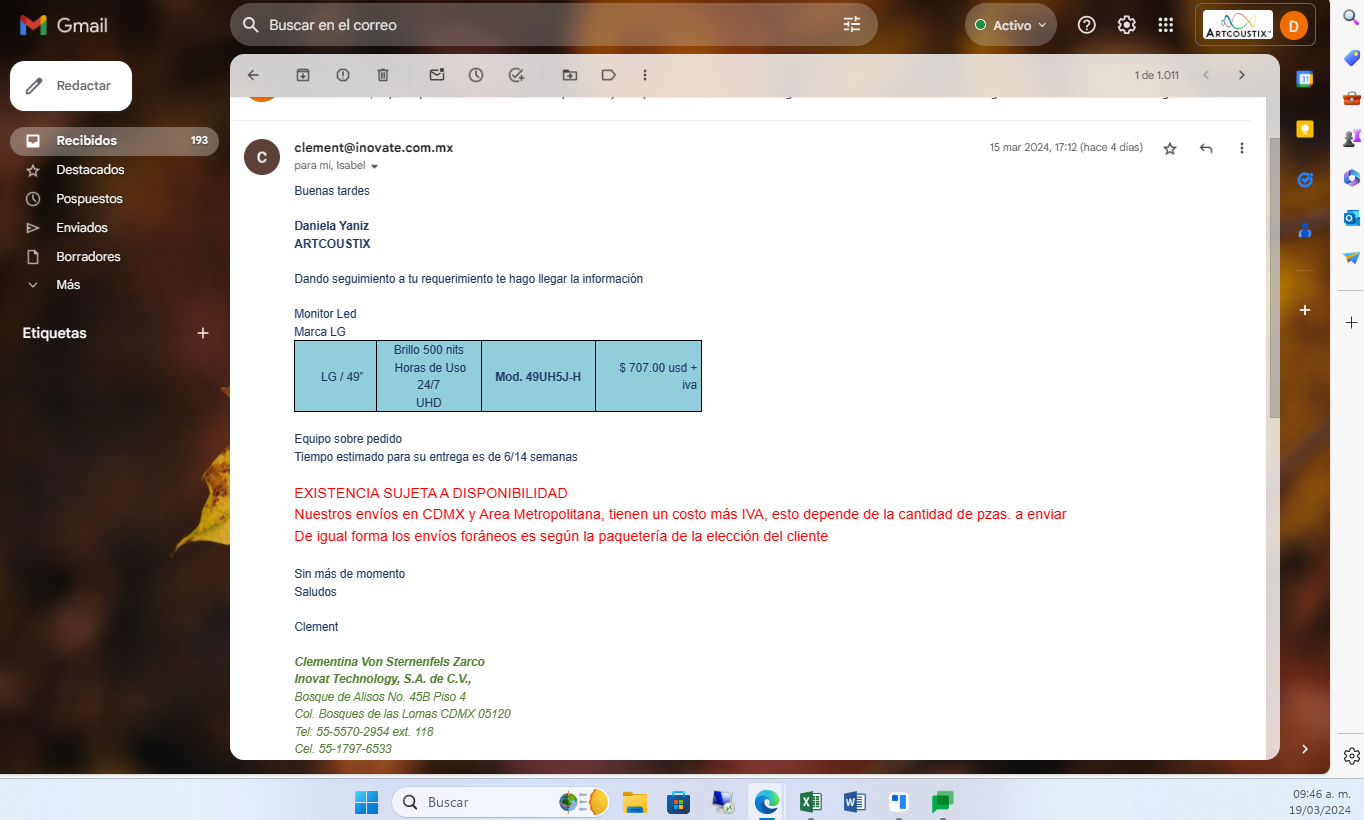1364x820 pixels.
Task: Select the '$ 707.00 usd + iva' price cell
Action: (648, 376)
